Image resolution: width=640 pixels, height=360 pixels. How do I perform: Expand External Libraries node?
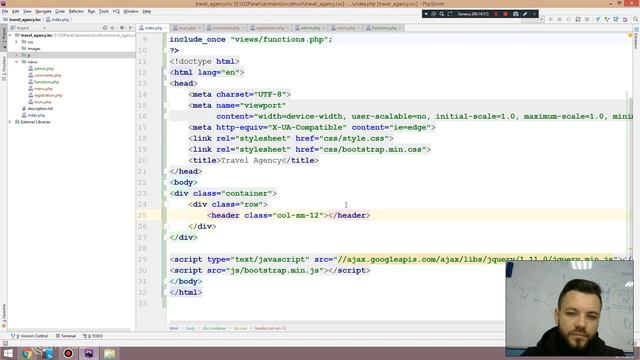[x=10, y=122]
